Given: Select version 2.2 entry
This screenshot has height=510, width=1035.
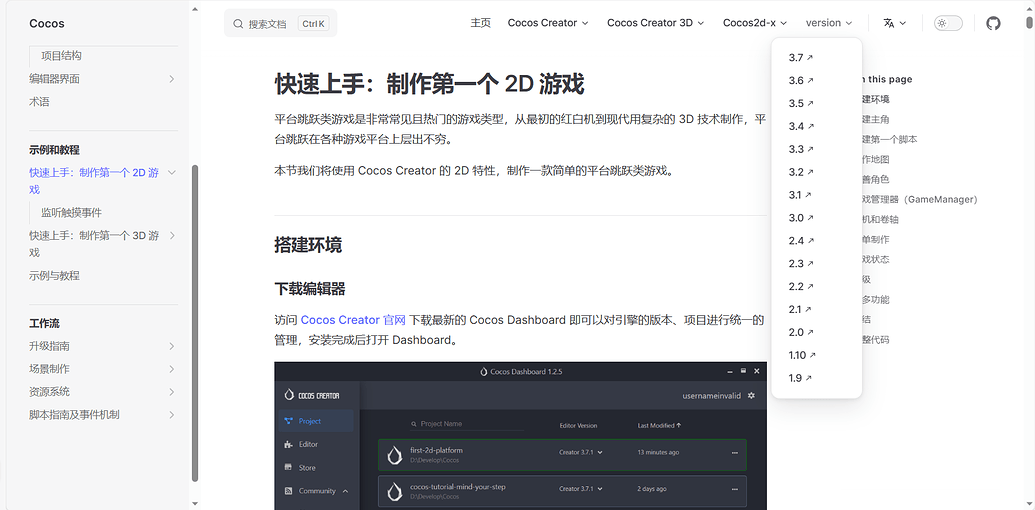Looking at the screenshot, I should (x=801, y=286).
